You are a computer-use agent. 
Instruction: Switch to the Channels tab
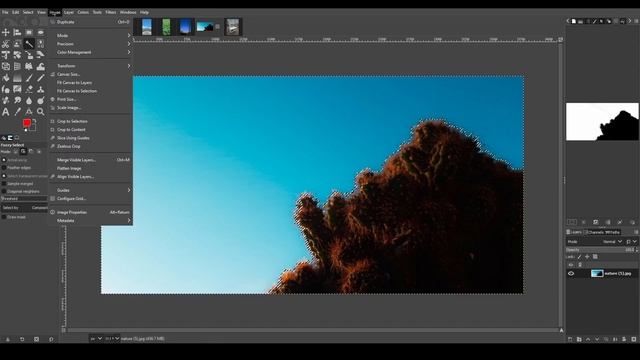[x=595, y=232]
